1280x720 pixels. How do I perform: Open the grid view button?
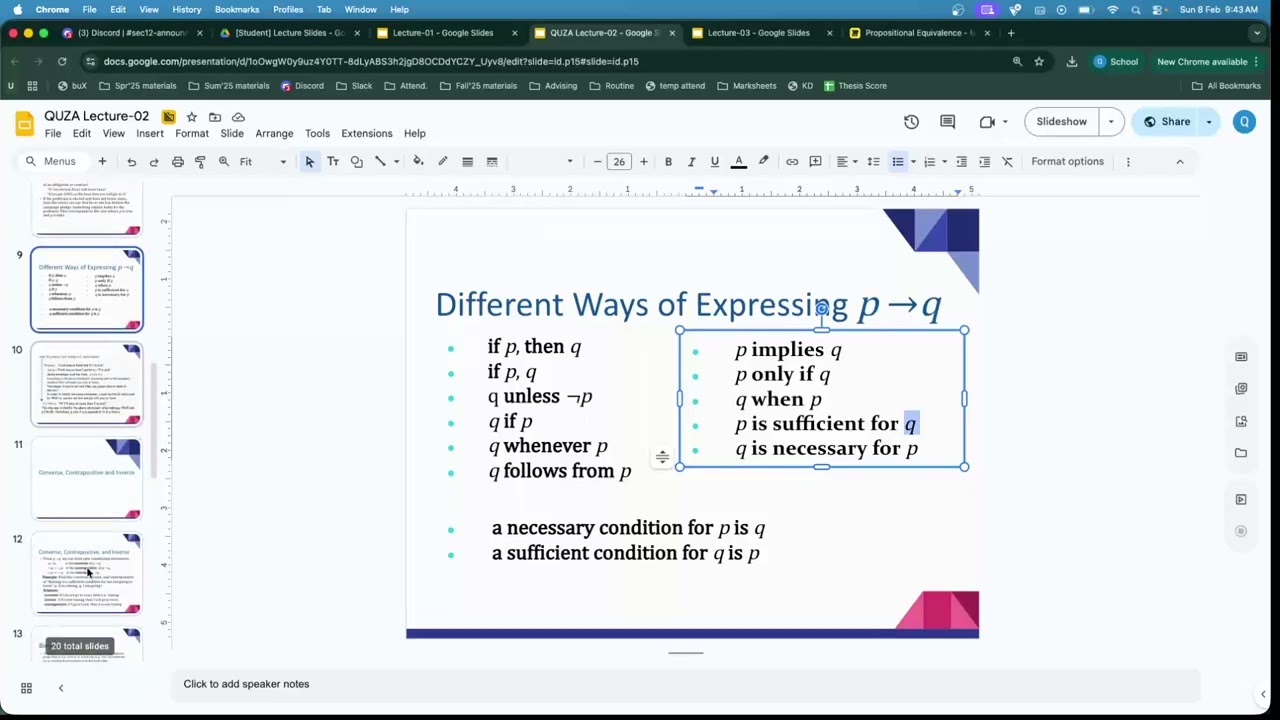[27, 688]
